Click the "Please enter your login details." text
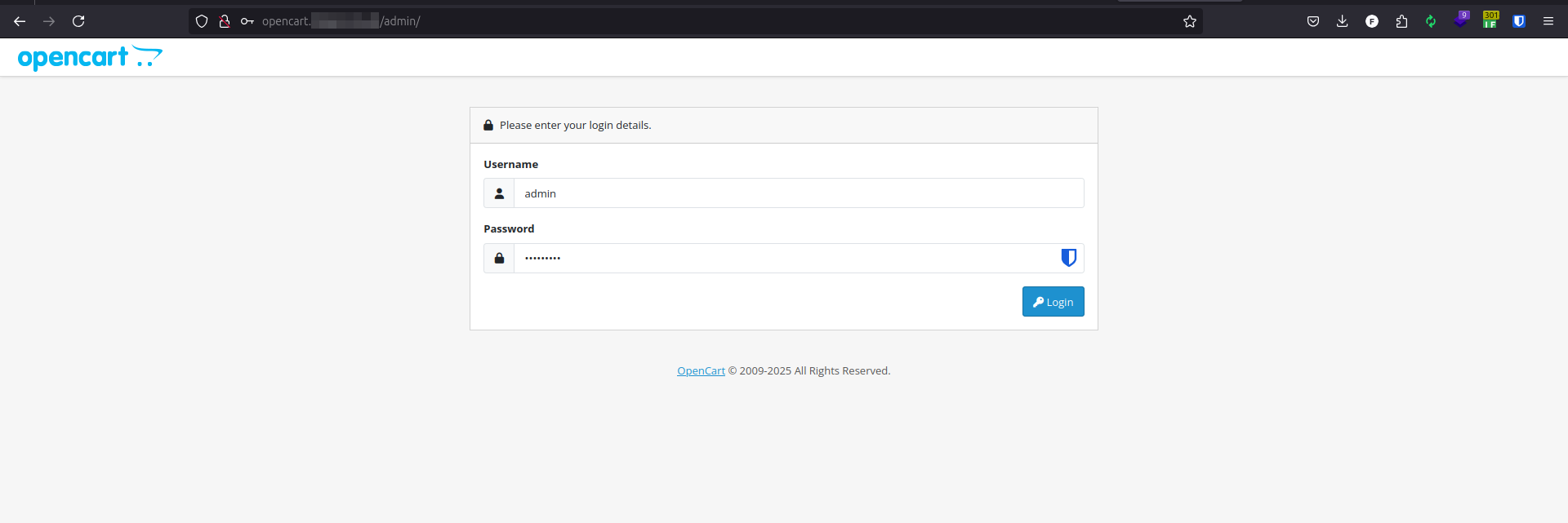The image size is (1568, 523). pyautogui.click(x=576, y=125)
